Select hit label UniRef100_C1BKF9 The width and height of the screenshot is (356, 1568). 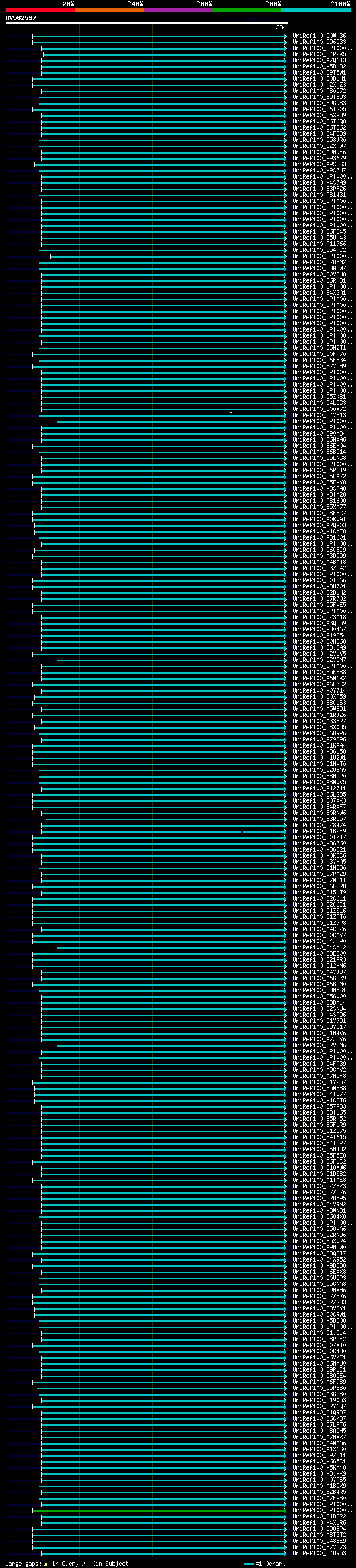point(319,832)
